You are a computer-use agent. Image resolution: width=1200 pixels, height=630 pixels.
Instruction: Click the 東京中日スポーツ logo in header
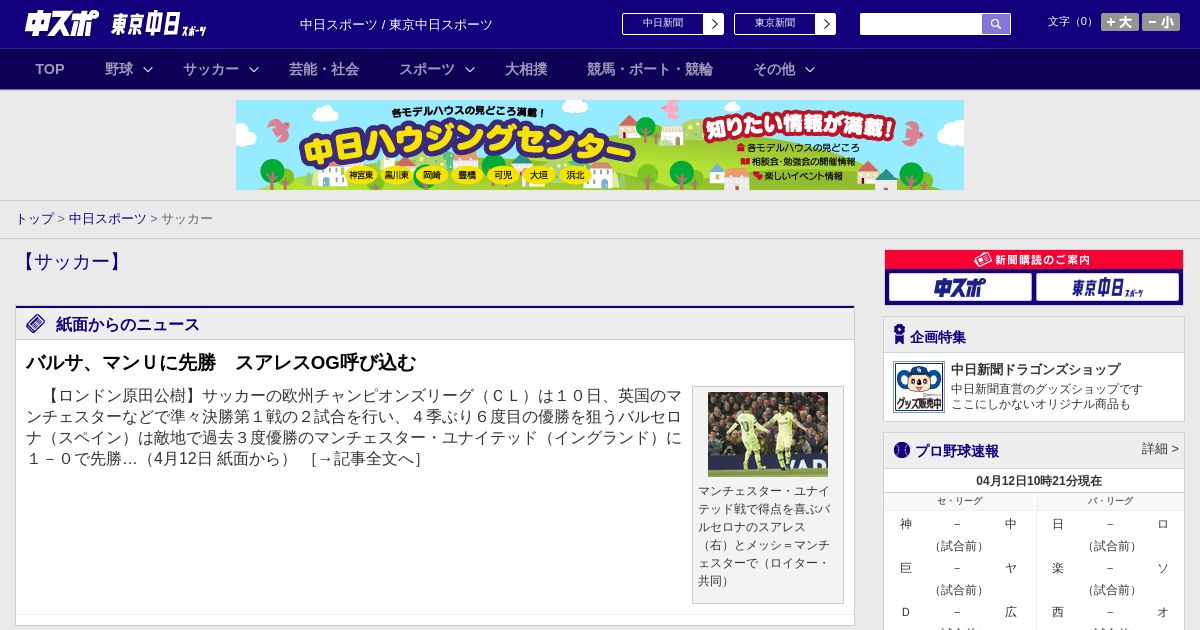tap(159, 24)
